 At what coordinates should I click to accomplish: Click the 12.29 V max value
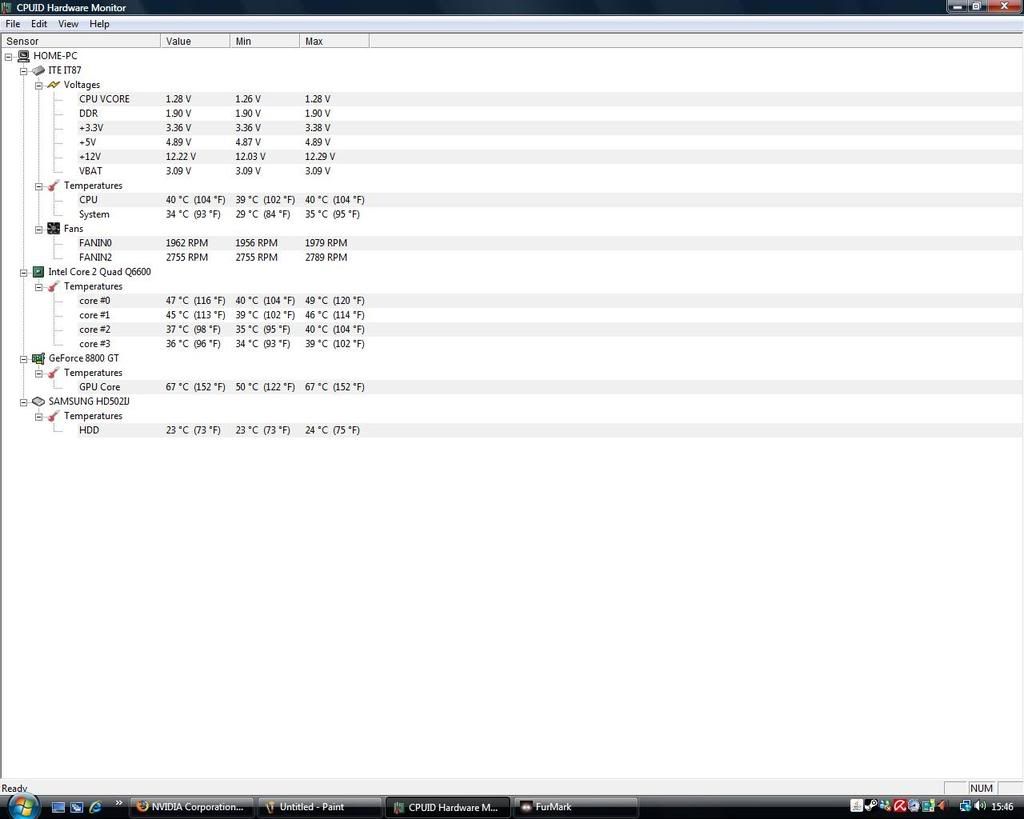pos(320,157)
